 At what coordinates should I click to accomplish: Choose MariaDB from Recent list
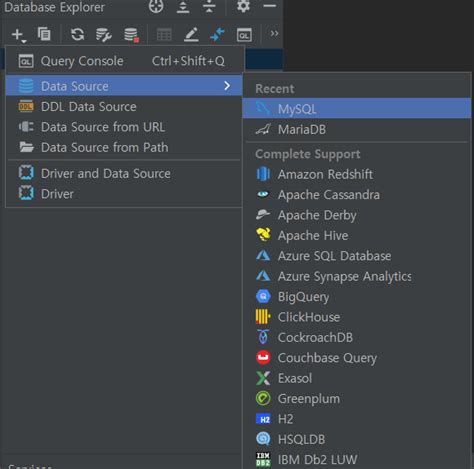click(357, 129)
